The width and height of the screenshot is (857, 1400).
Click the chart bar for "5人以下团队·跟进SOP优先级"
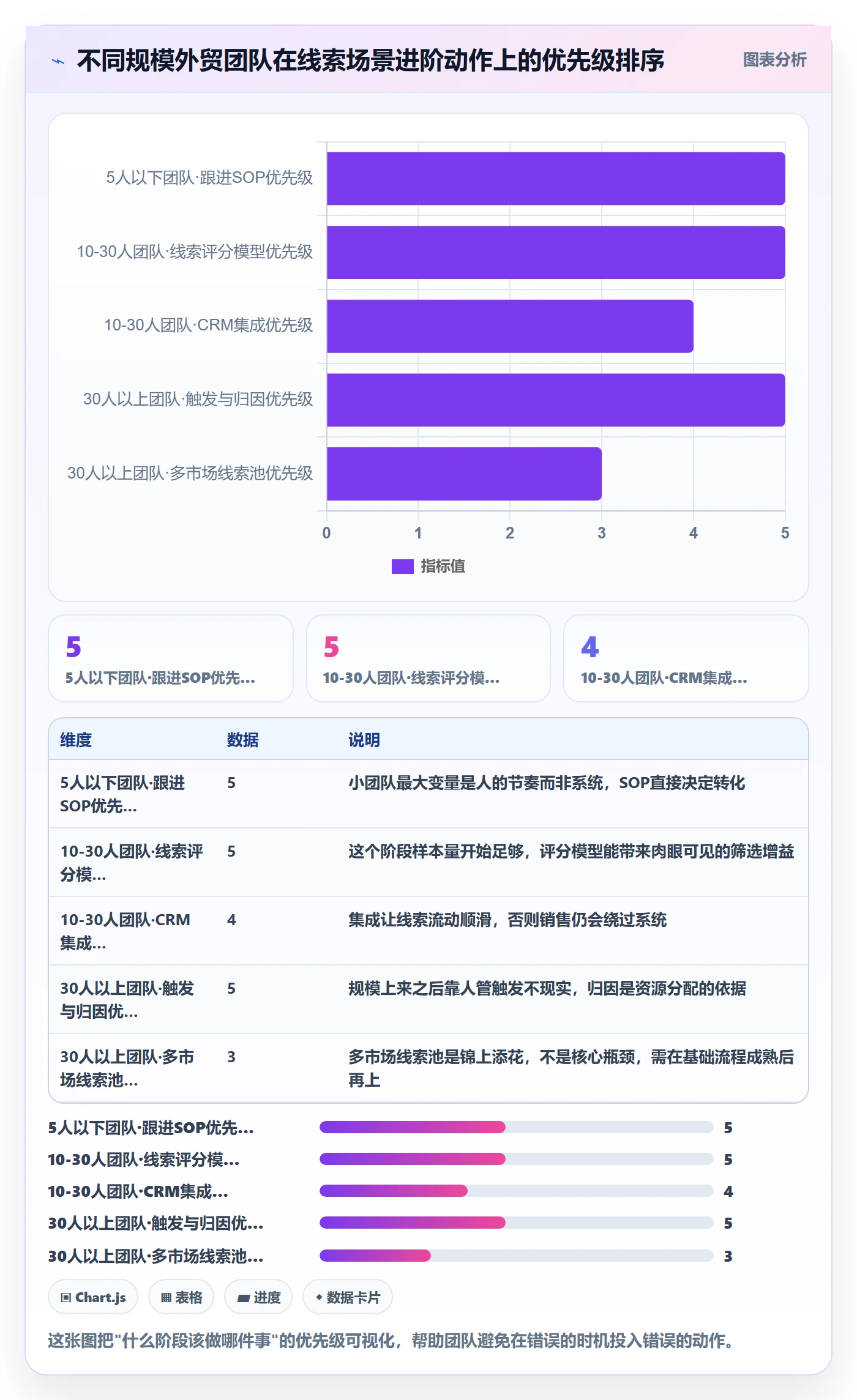coord(556,179)
